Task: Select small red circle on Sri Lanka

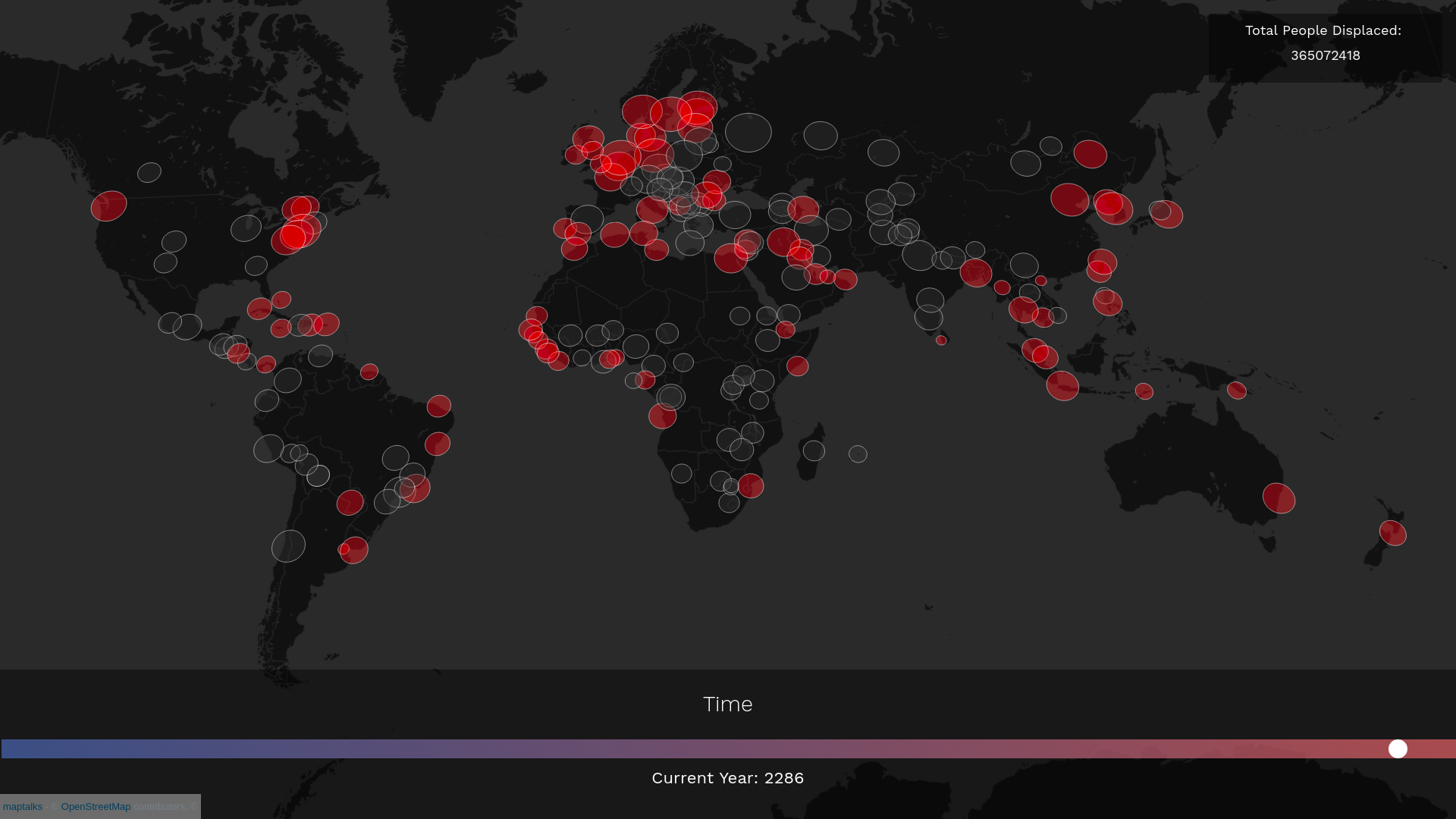Action: click(x=941, y=340)
